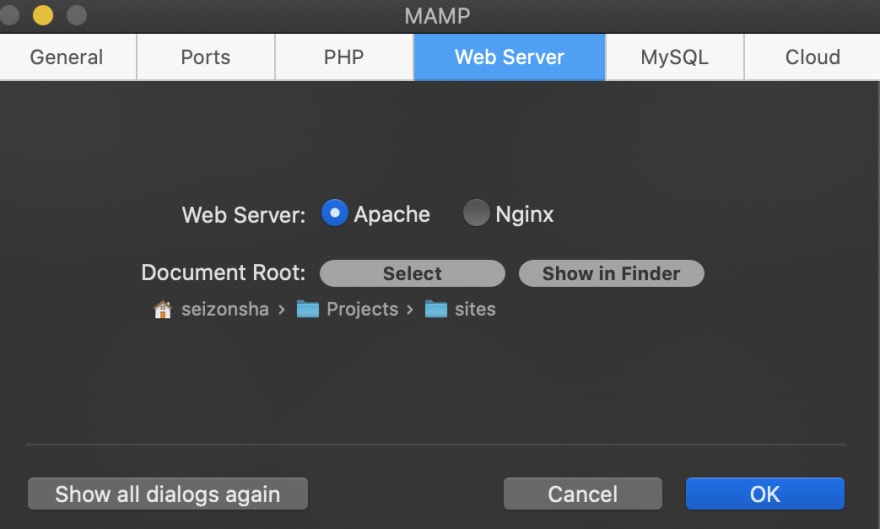Click Select for Document Root
The height and width of the screenshot is (529, 880).
[x=412, y=273]
